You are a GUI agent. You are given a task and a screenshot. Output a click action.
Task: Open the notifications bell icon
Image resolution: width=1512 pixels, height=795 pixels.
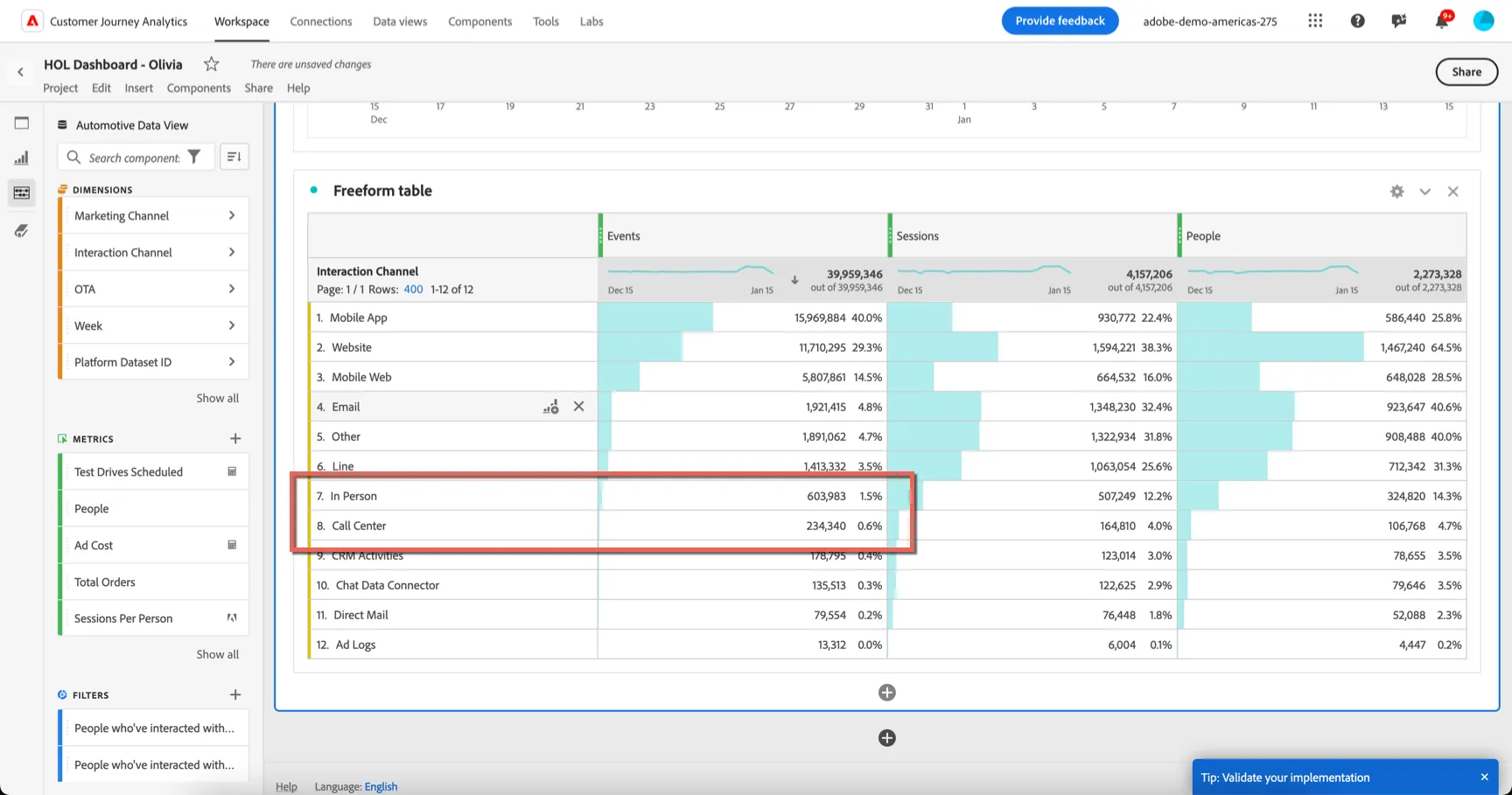[1441, 21]
